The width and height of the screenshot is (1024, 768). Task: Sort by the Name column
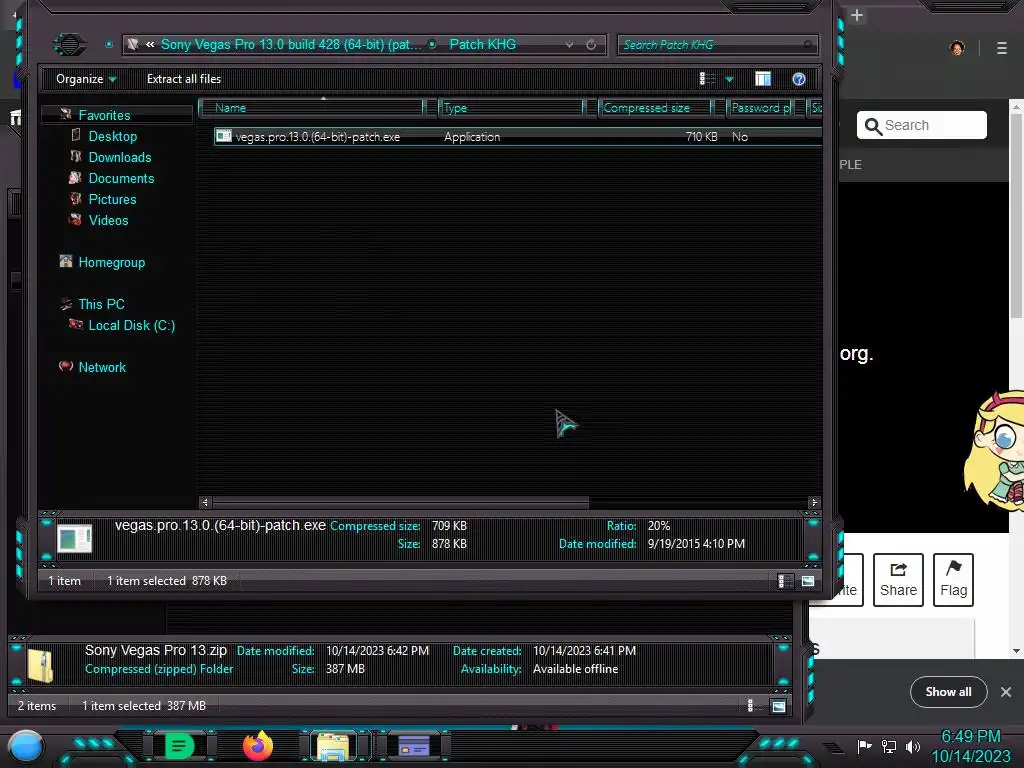tap(312, 108)
